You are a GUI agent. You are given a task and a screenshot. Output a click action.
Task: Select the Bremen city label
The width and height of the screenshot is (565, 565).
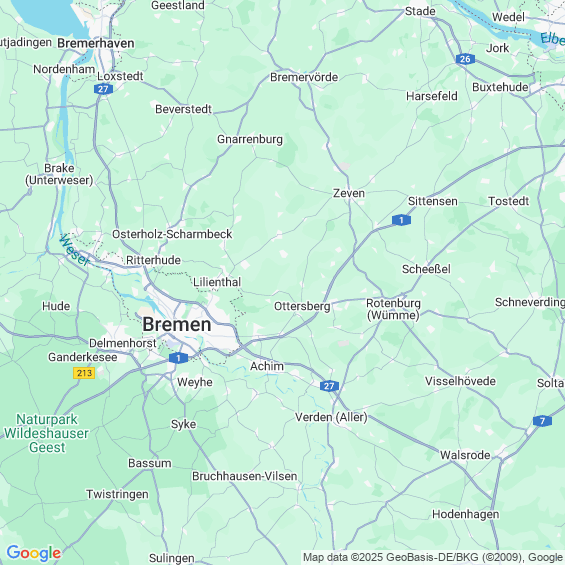coord(177,324)
